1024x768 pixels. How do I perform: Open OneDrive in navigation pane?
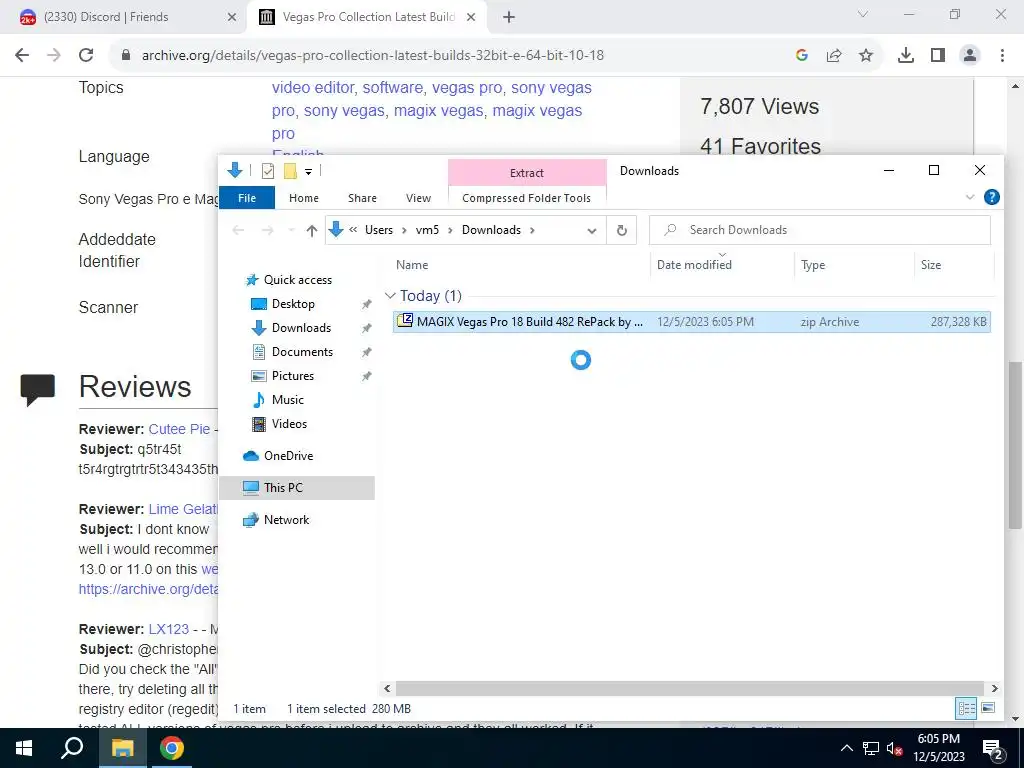pyautogui.click(x=288, y=456)
